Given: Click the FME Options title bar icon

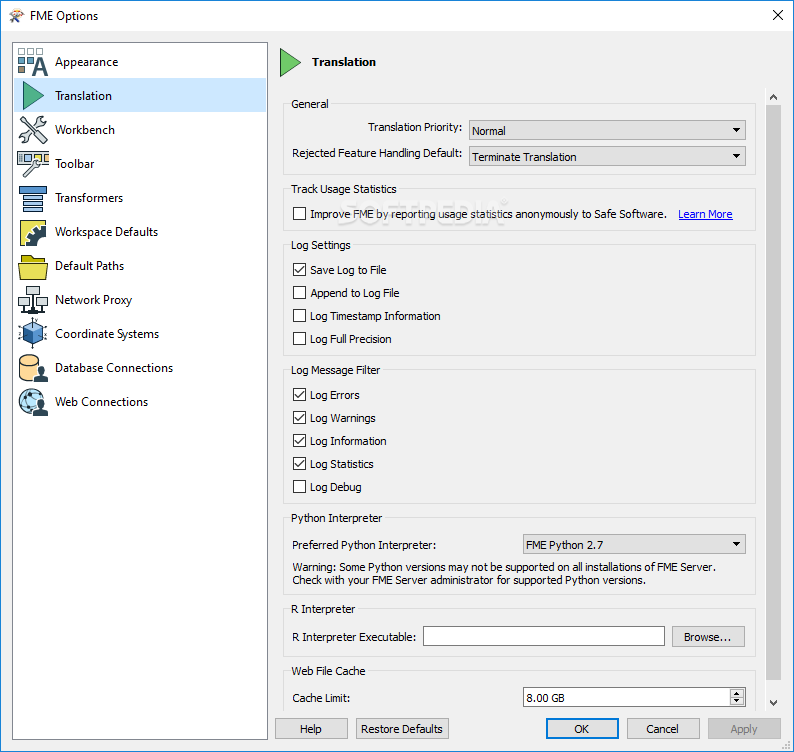Looking at the screenshot, I should tap(16, 16).
